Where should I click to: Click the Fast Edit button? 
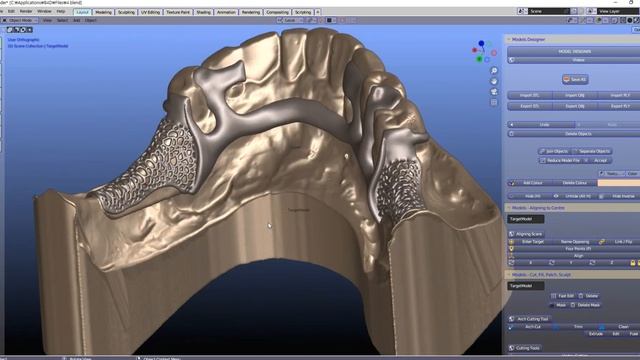click(x=562, y=296)
